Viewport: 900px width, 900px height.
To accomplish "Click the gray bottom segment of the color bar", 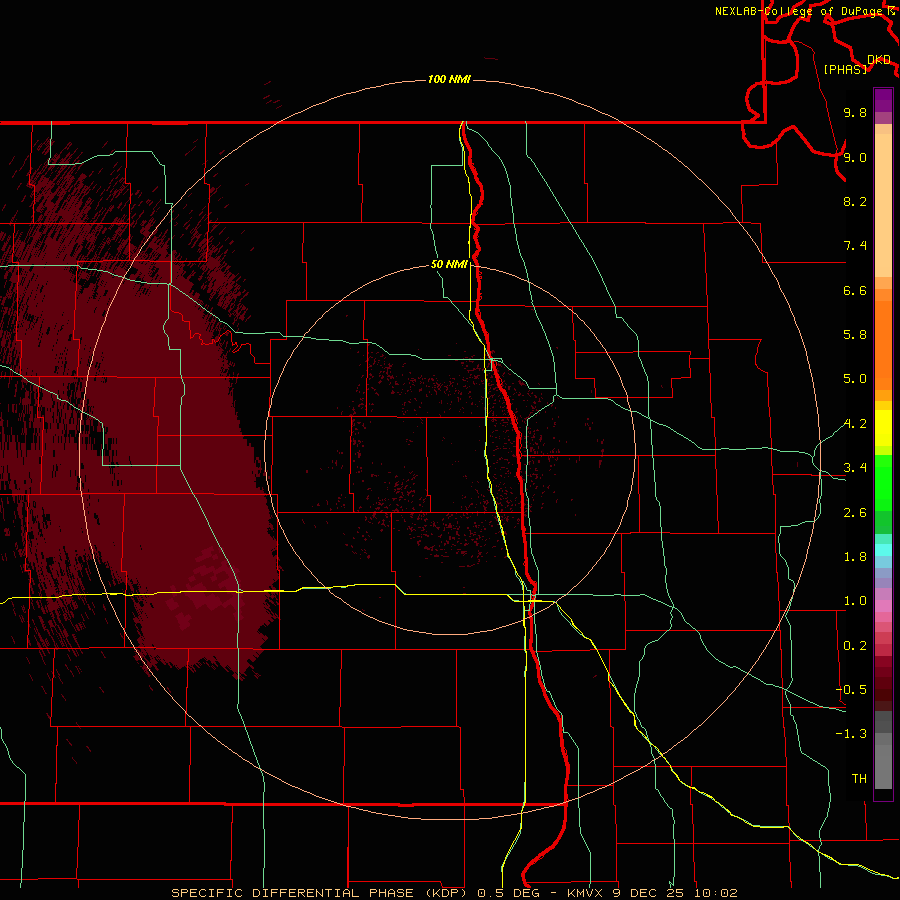I will [x=883, y=766].
